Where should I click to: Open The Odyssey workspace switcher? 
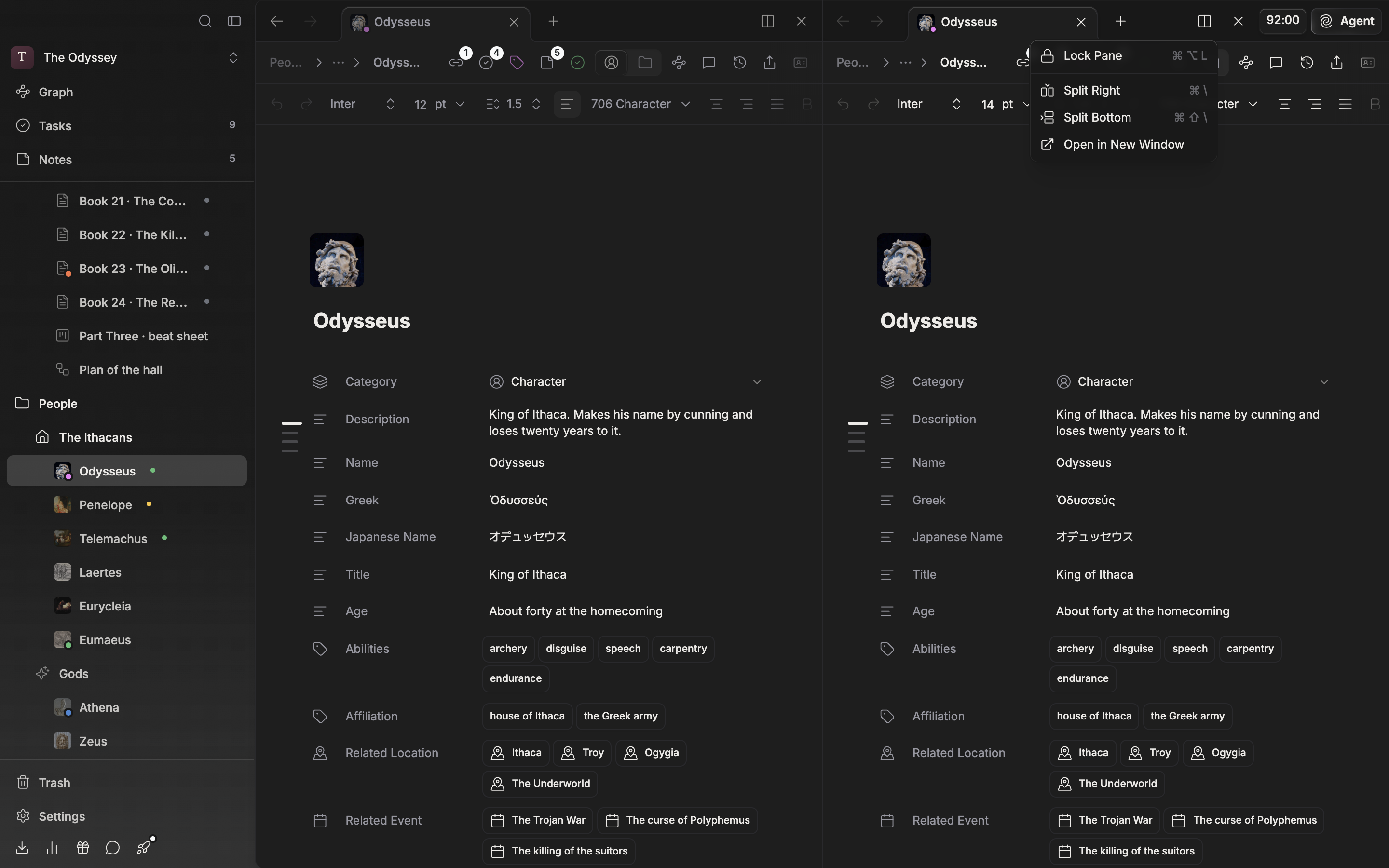(x=127, y=57)
